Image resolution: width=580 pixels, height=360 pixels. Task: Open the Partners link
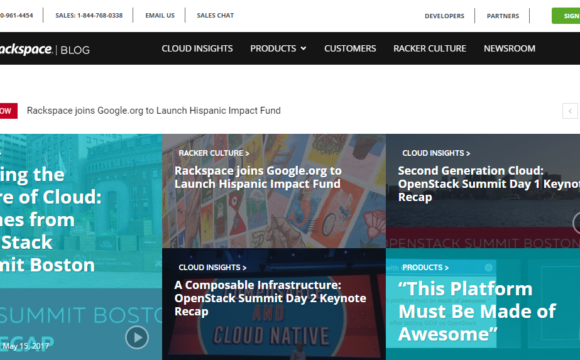pos(503,16)
